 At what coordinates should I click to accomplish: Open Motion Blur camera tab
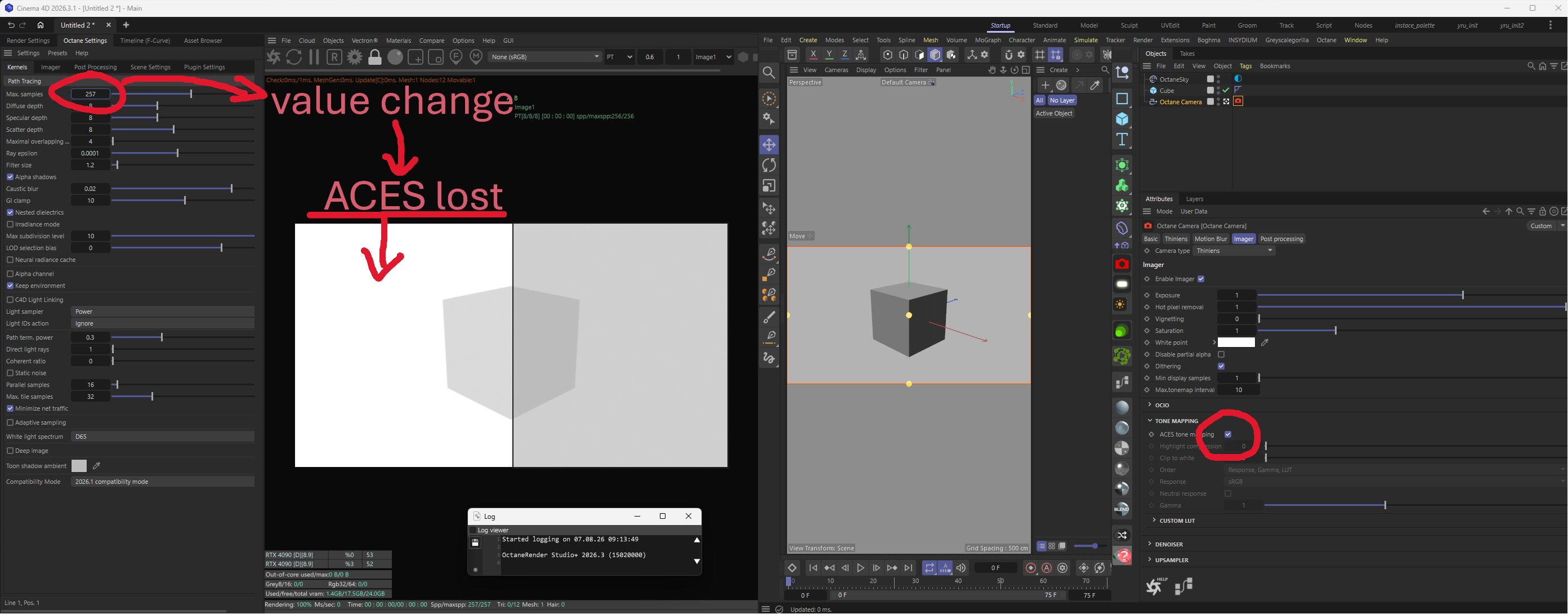coord(1210,239)
